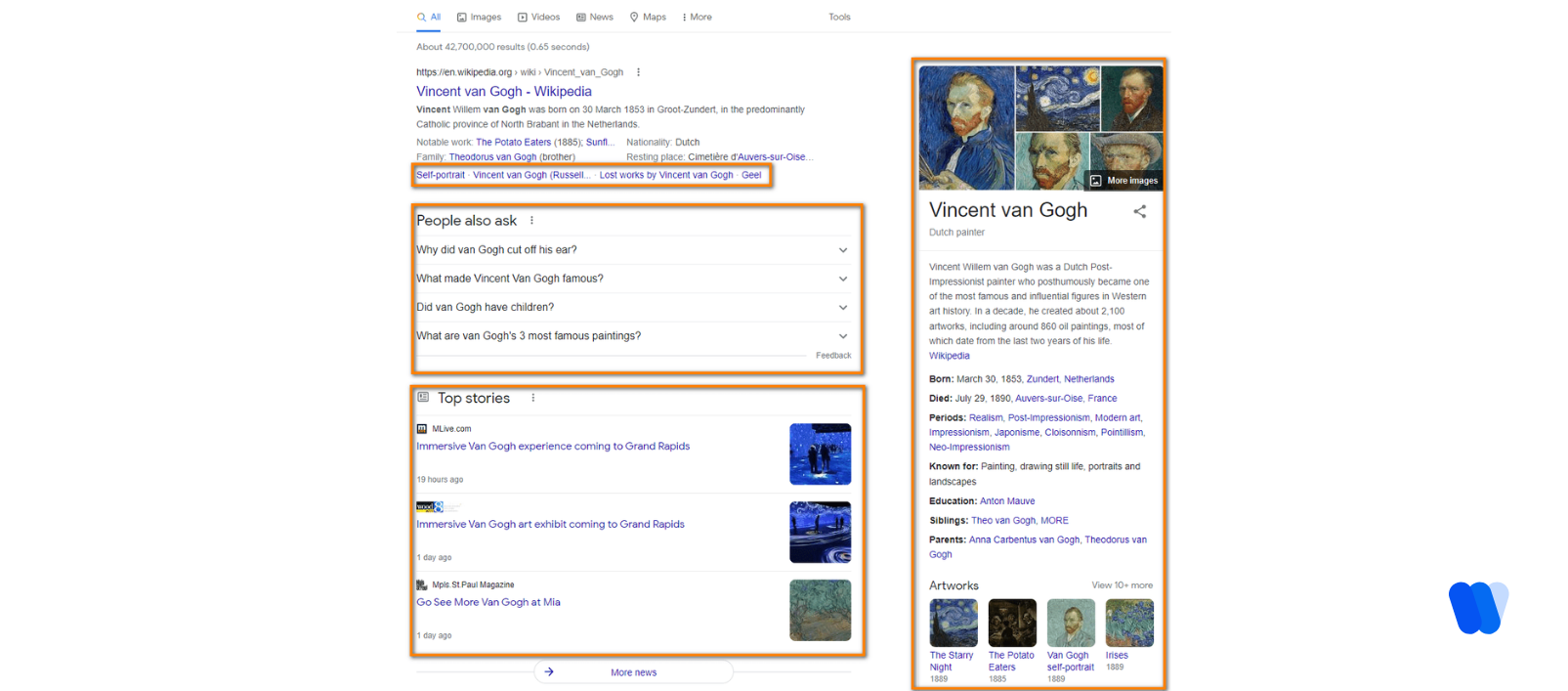This screenshot has width=1568, height=691.
Task: Click the Mpls.St.Paul Magazine source icon
Action: click(x=422, y=585)
